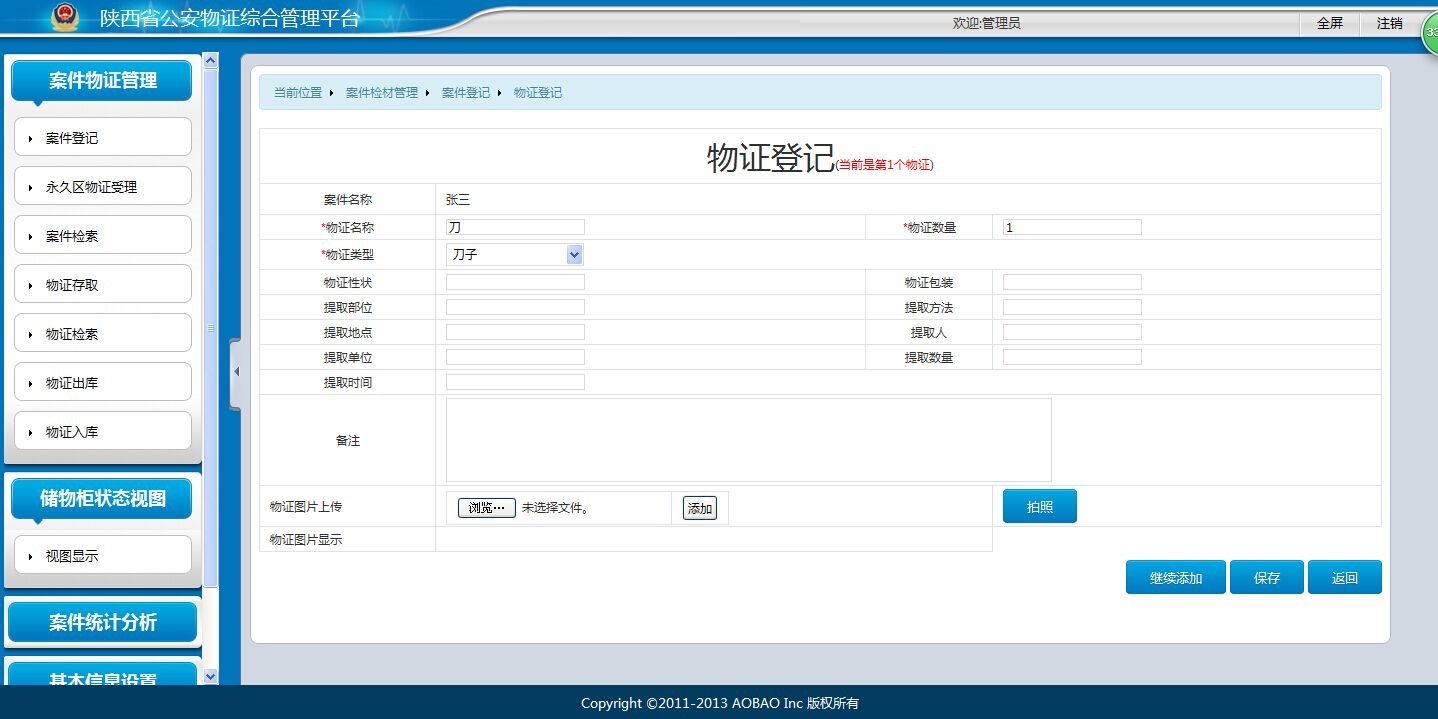Click the 拍照 button
Screen dimensions: 1438x719
[1039, 507]
